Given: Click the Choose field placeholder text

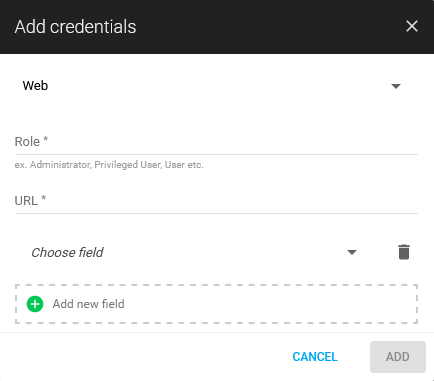Looking at the screenshot, I should point(67,253).
